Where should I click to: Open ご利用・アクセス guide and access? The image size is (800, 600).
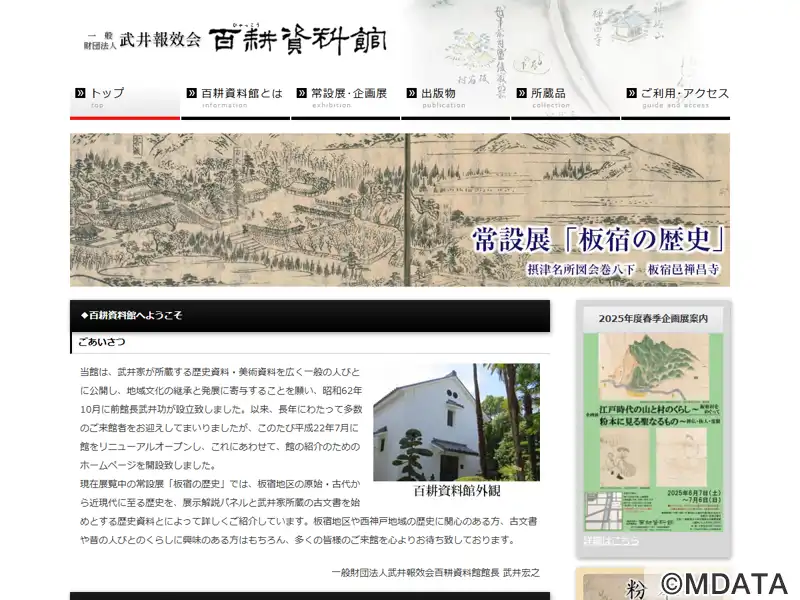pyautogui.click(x=684, y=97)
